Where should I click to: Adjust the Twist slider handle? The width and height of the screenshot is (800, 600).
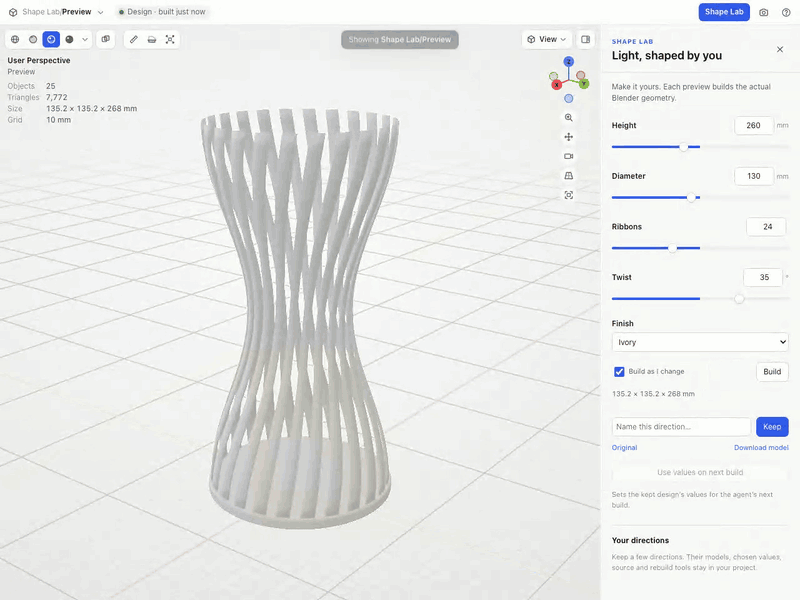click(x=739, y=299)
